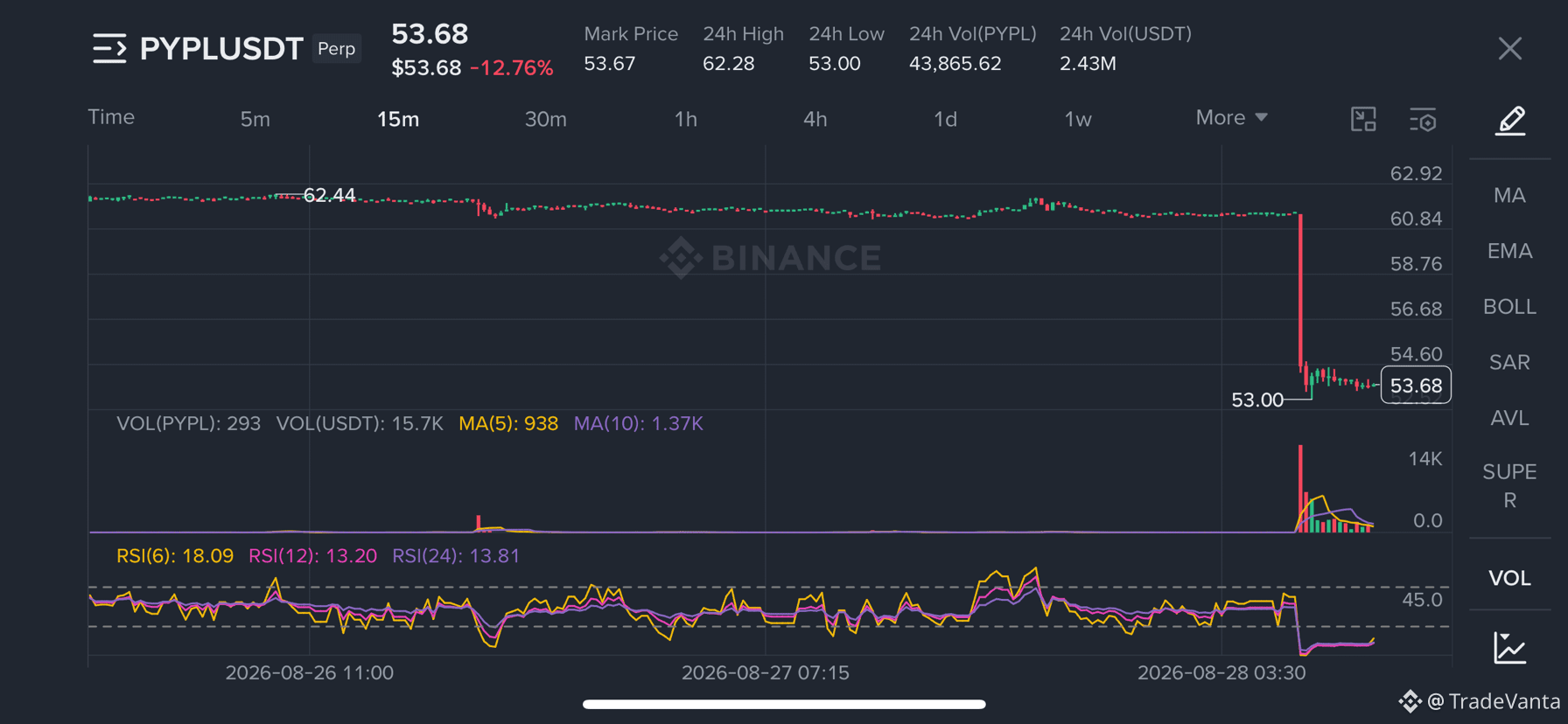Toggle the AVL indicator
This screenshot has height=724, width=1568.
click(x=1509, y=418)
